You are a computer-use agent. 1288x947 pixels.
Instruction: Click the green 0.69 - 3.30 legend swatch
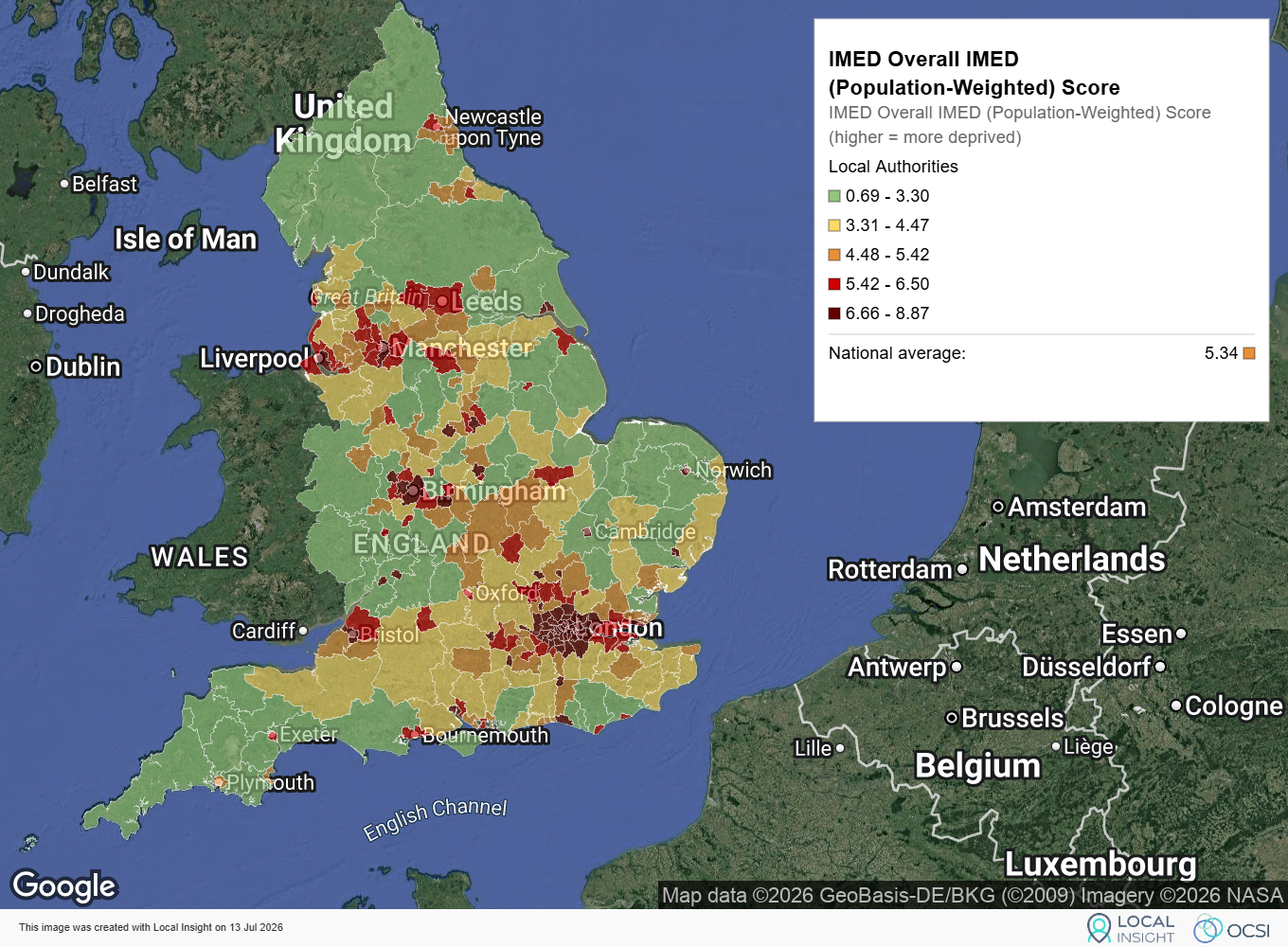[x=834, y=196]
